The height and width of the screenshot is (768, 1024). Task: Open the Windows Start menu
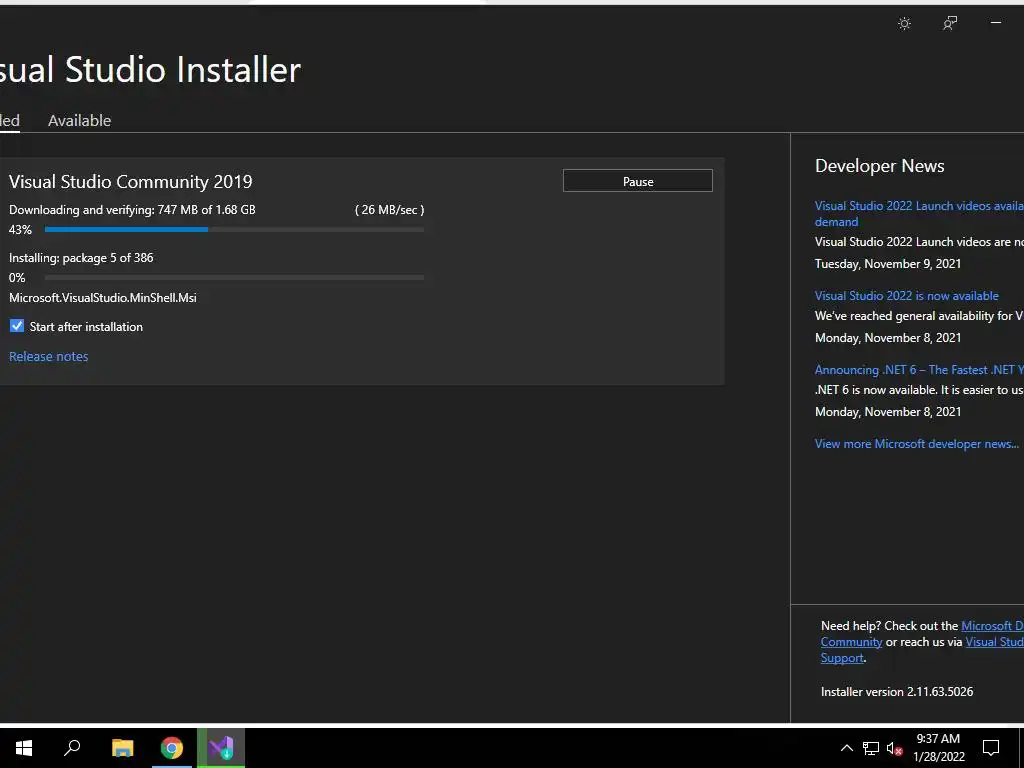pos(24,748)
